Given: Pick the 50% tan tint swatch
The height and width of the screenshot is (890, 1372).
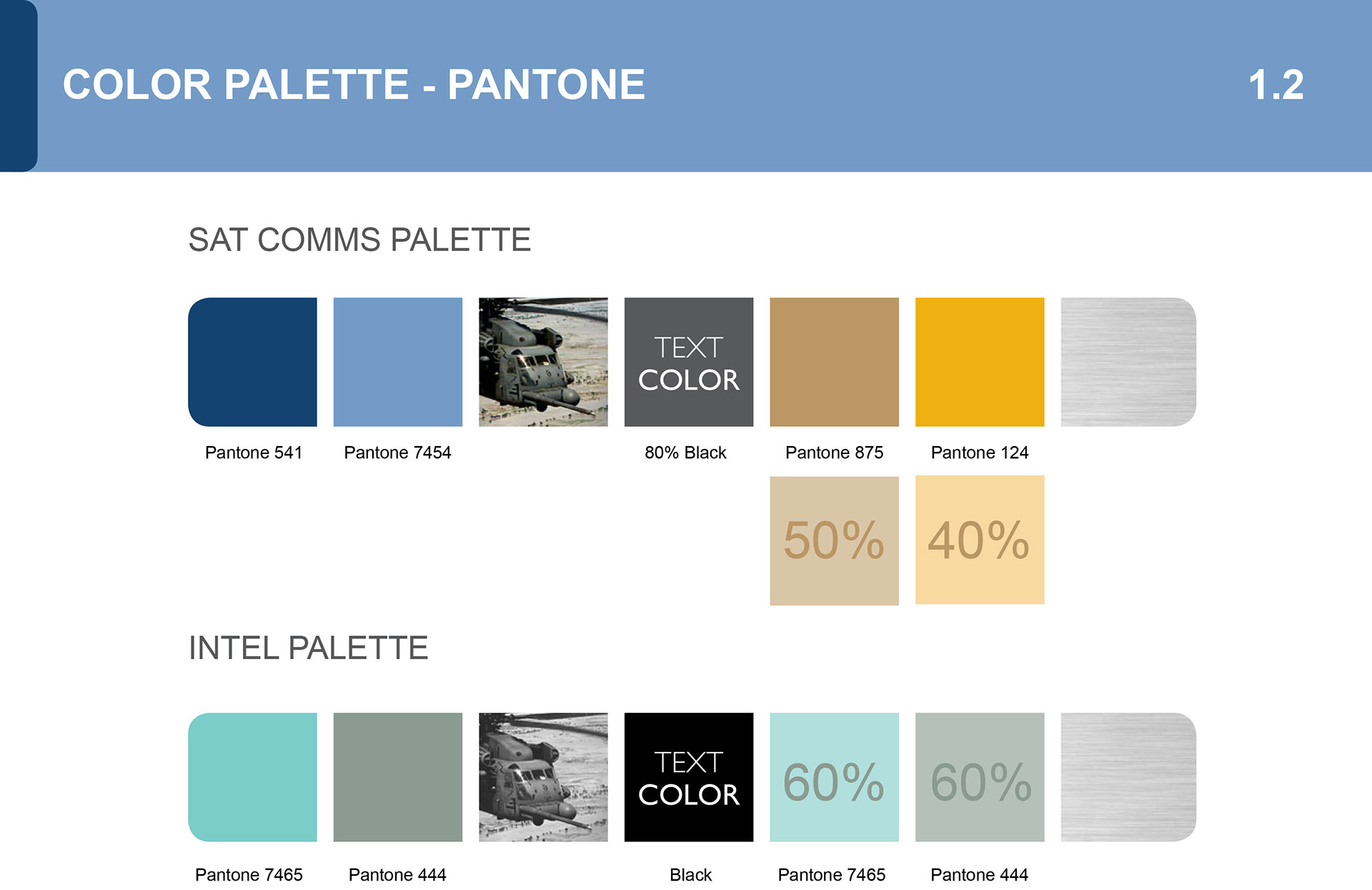Looking at the screenshot, I should point(834,540).
